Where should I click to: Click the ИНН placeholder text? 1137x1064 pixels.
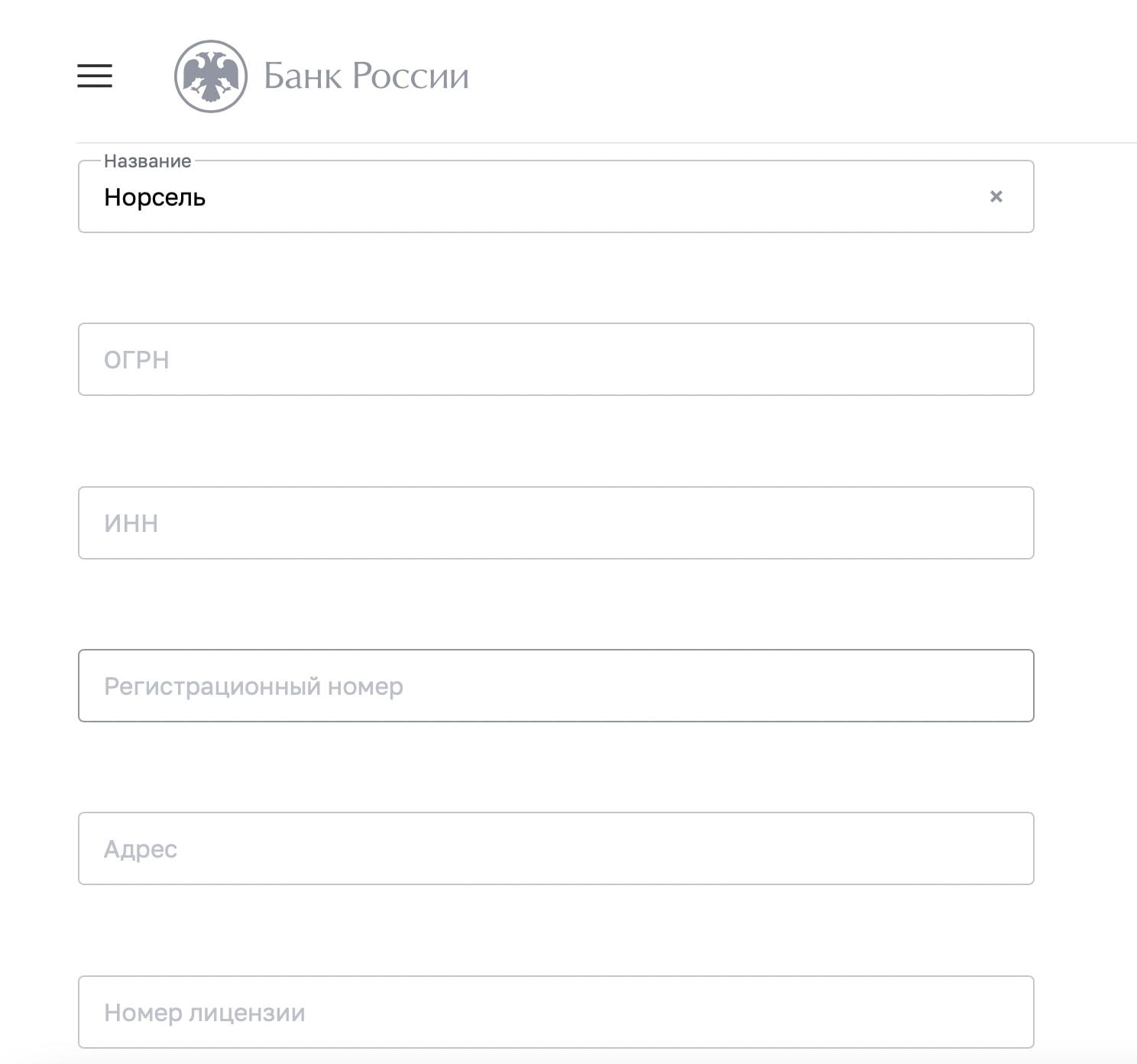pyautogui.click(x=131, y=523)
